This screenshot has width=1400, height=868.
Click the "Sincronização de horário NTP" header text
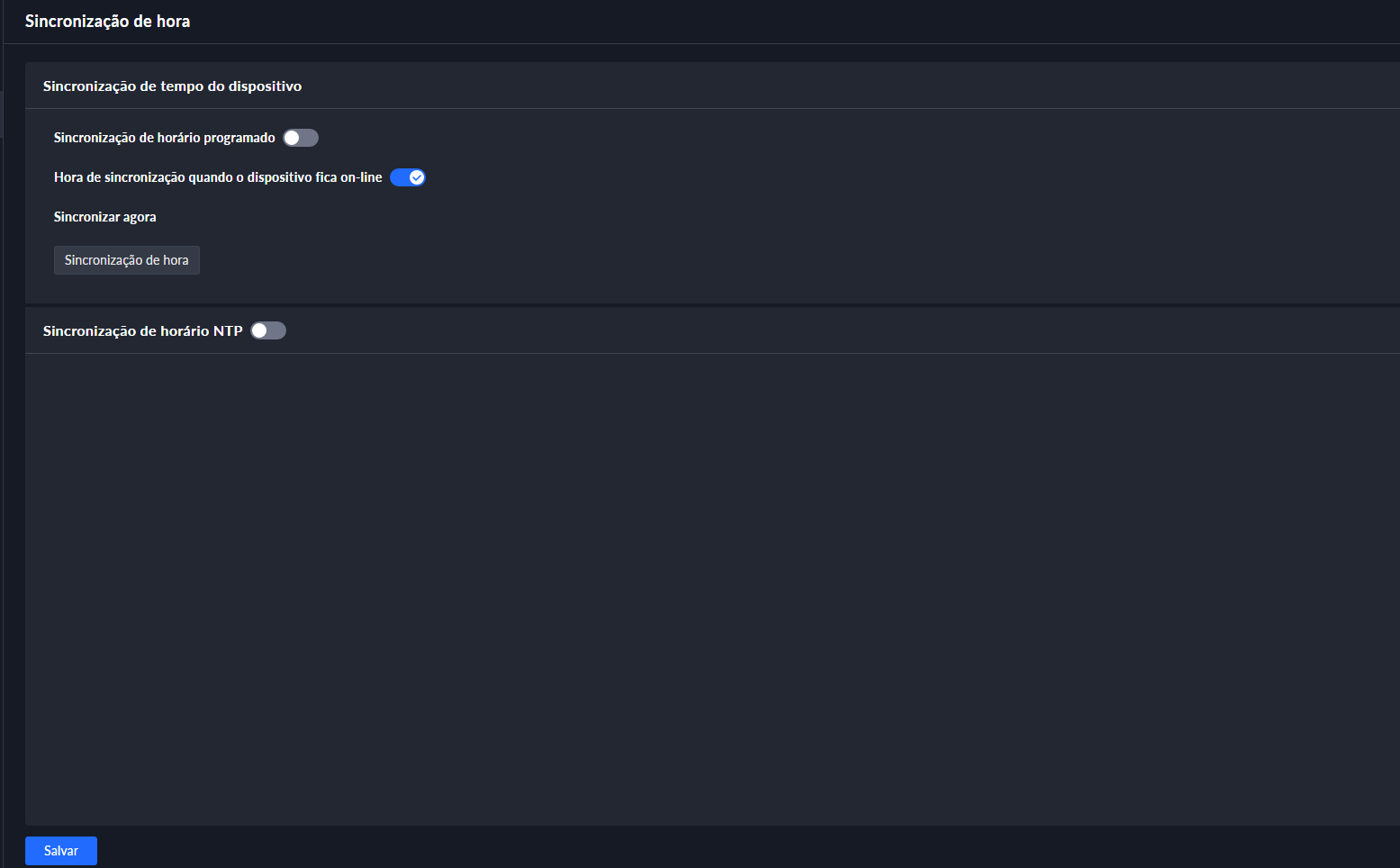[142, 331]
